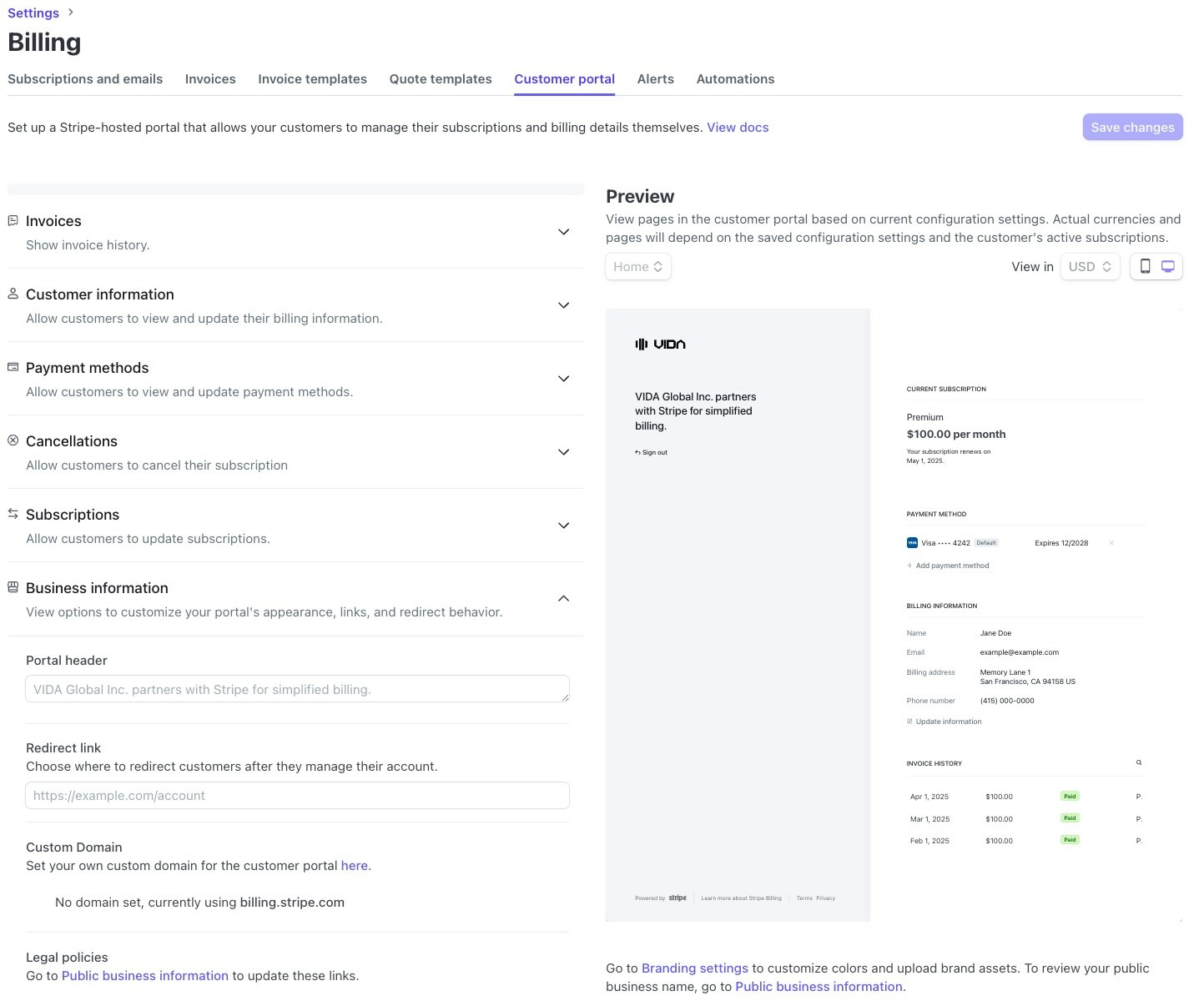
Task: Open the Automations tab
Action: pyautogui.click(x=734, y=78)
